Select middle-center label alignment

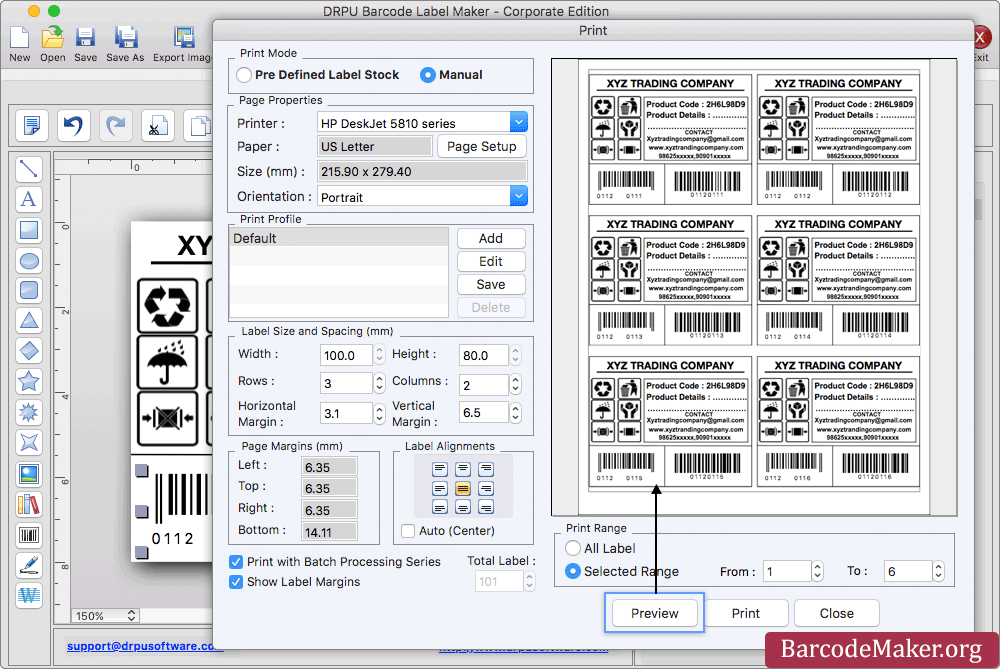click(463, 489)
